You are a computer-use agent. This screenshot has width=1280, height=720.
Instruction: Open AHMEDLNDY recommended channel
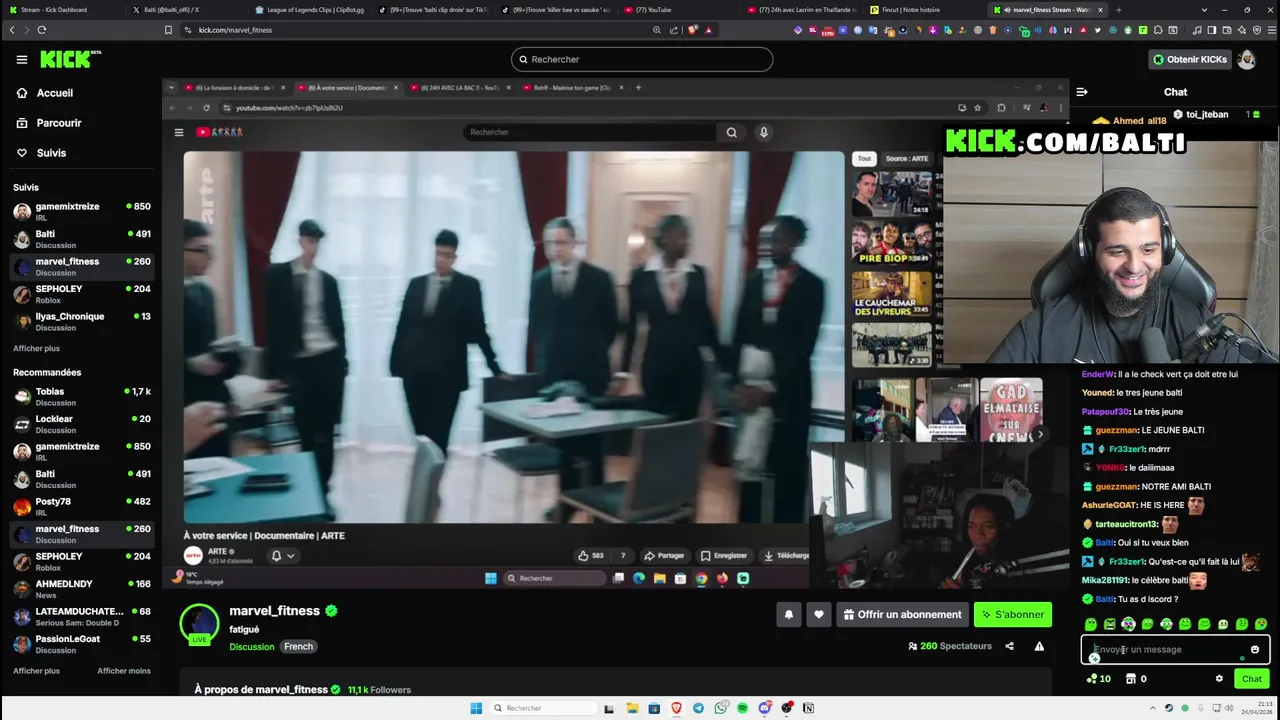pyautogui.click(x=81, y=588)
